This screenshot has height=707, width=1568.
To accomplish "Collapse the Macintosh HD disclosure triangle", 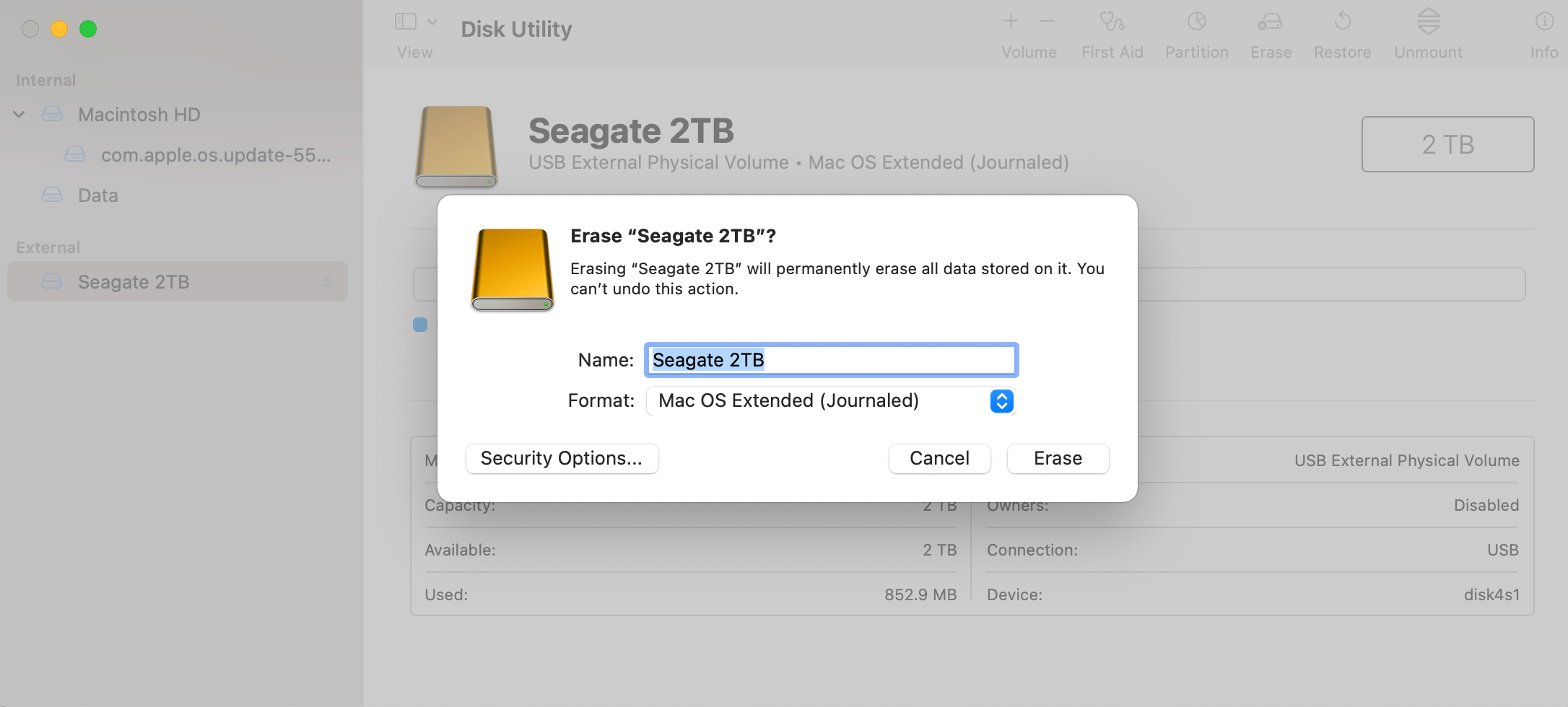I will 19,114.
